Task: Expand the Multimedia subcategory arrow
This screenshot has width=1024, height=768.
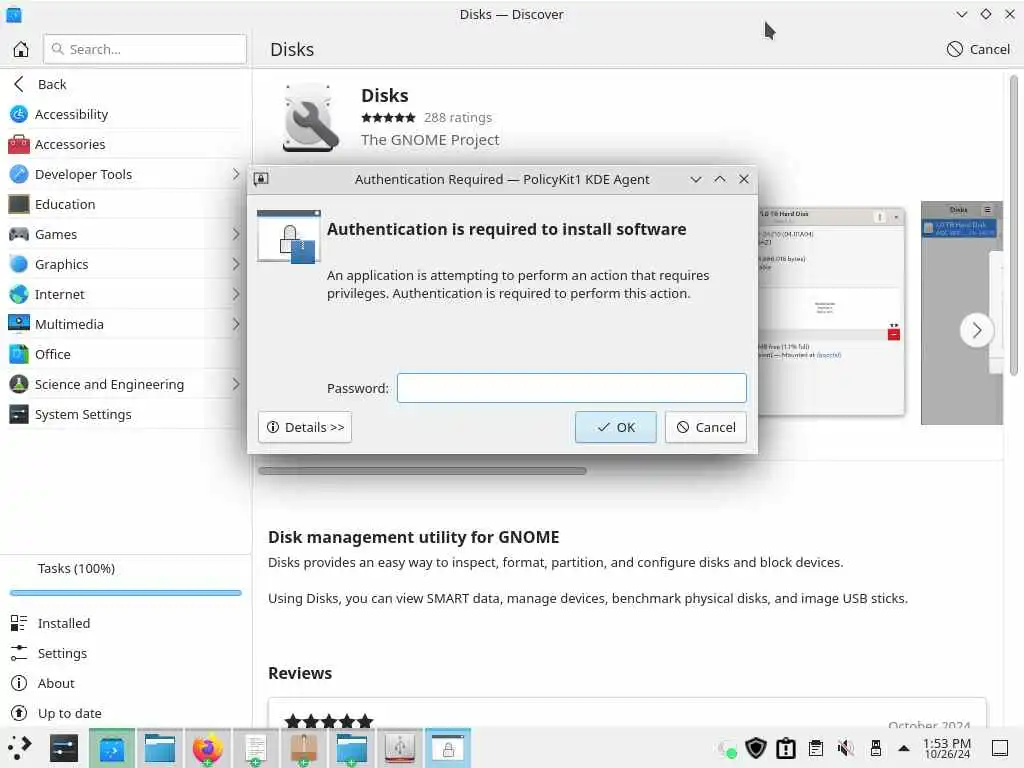Action: (236, 325)
